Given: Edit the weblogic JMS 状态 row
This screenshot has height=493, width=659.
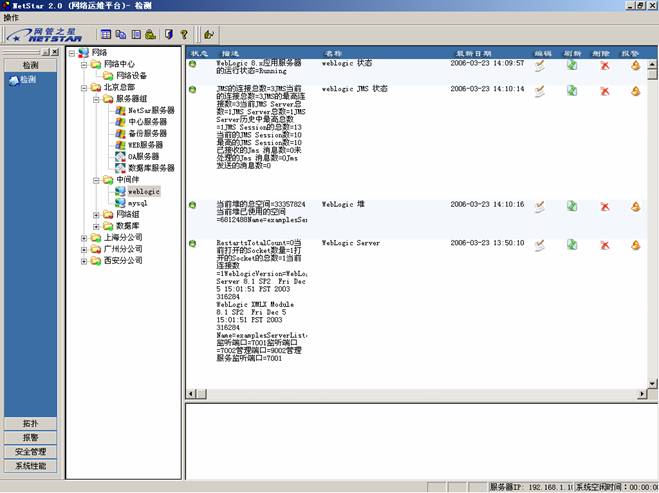Looking at the screenshot, I should (x=540, y=91).
